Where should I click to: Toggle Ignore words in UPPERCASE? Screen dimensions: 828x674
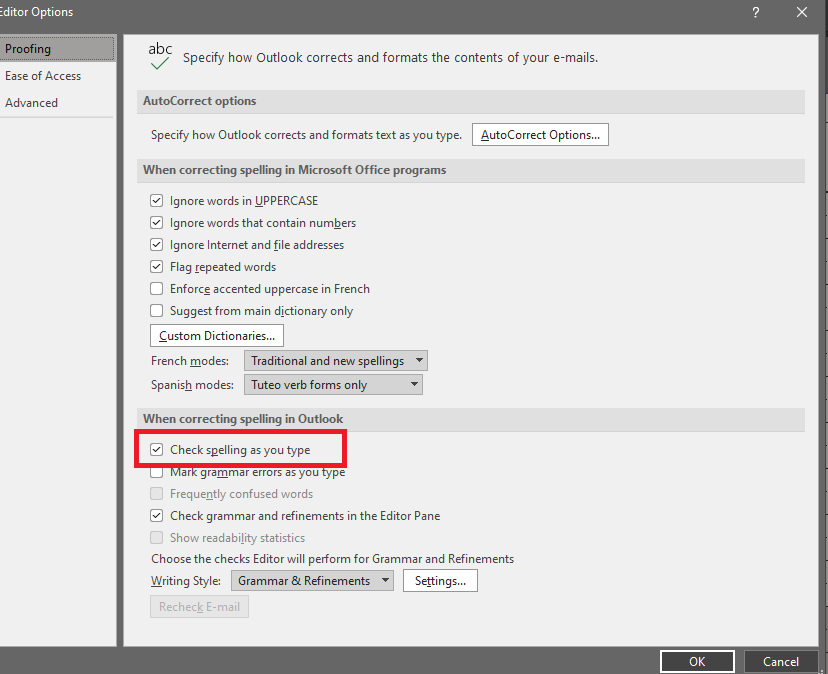156,201
